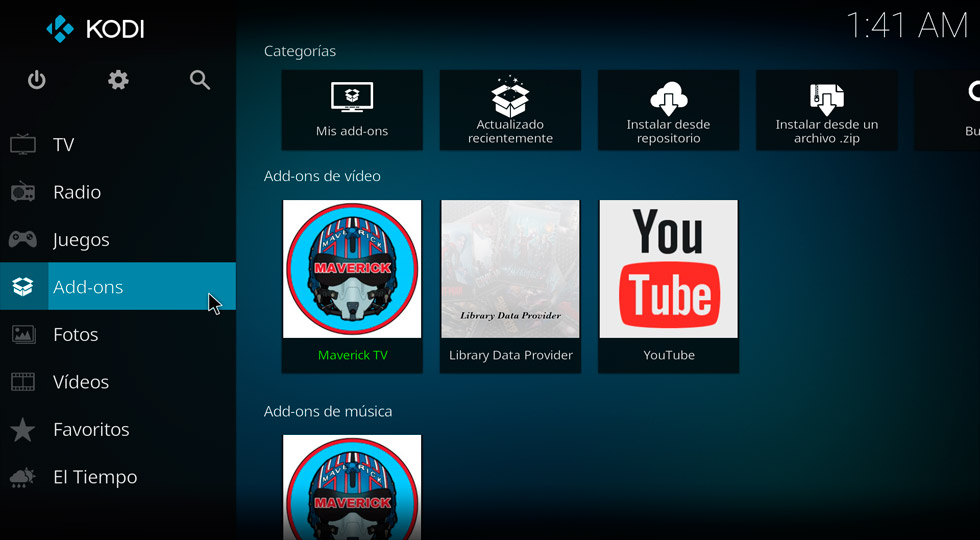Click the power icon in the sidebar

click(37, 80)
